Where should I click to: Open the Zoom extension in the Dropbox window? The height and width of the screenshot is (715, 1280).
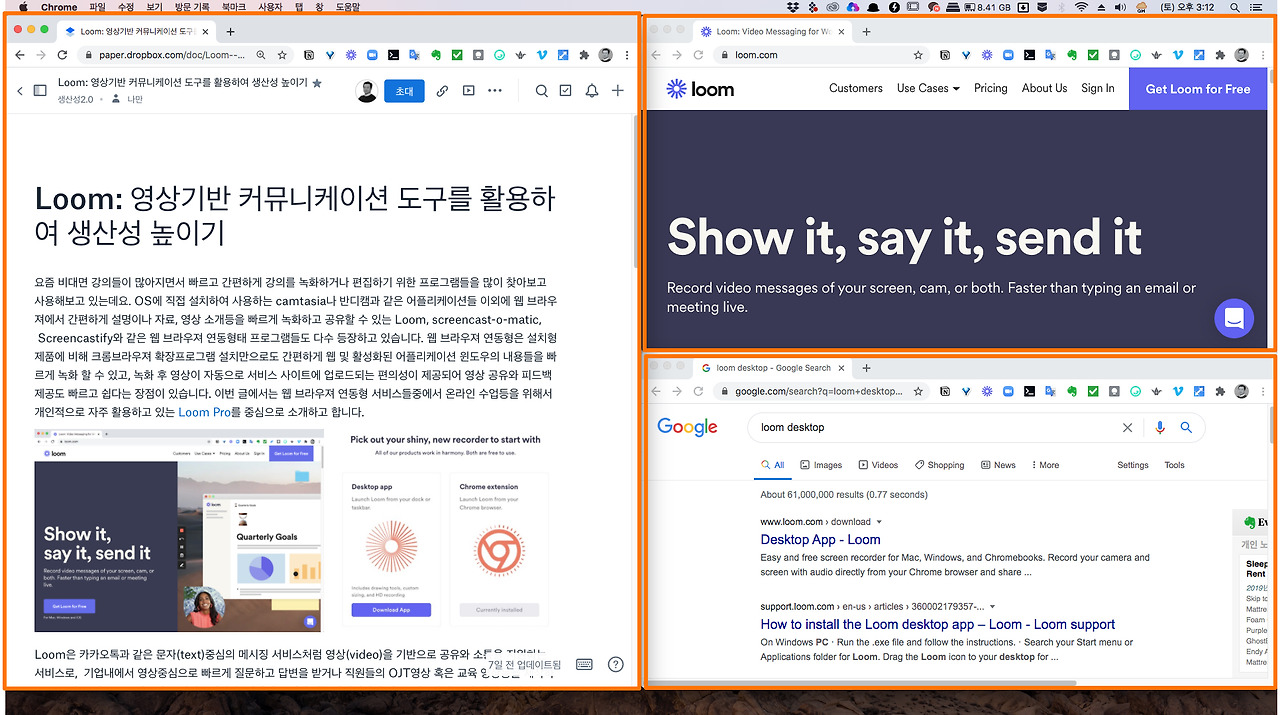click(373, 55)
